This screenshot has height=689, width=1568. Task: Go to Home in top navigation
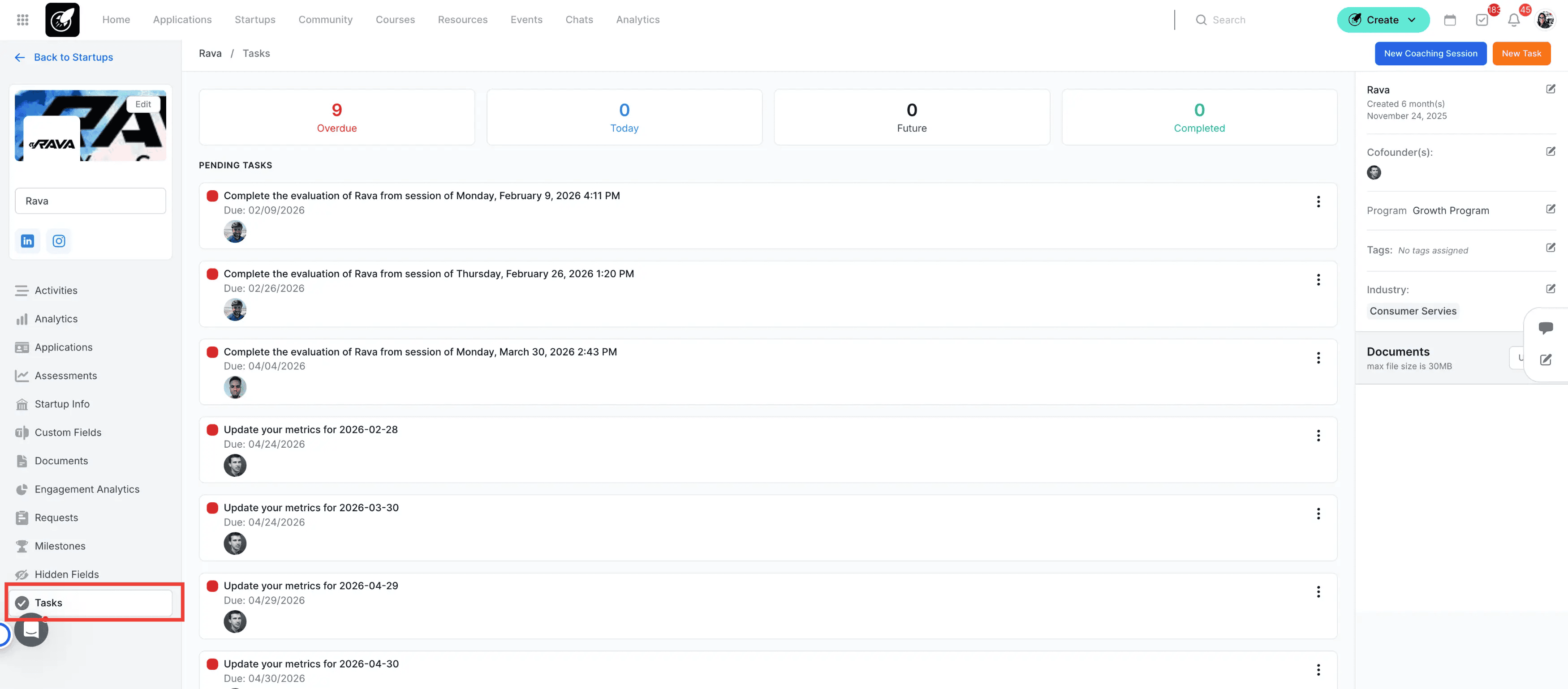click(x=116, y=19)
